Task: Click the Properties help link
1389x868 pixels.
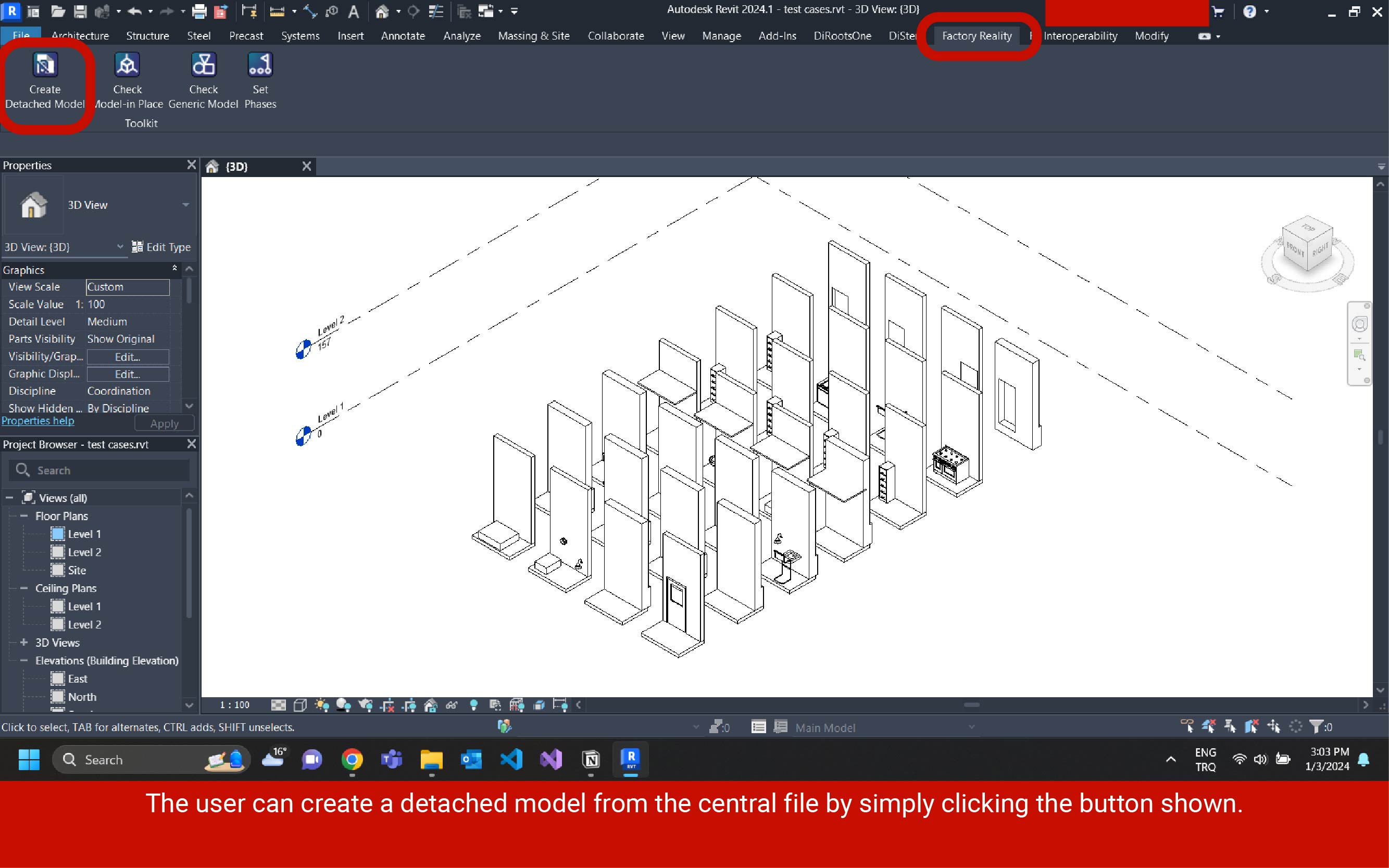Action: (x=38, y=421)
